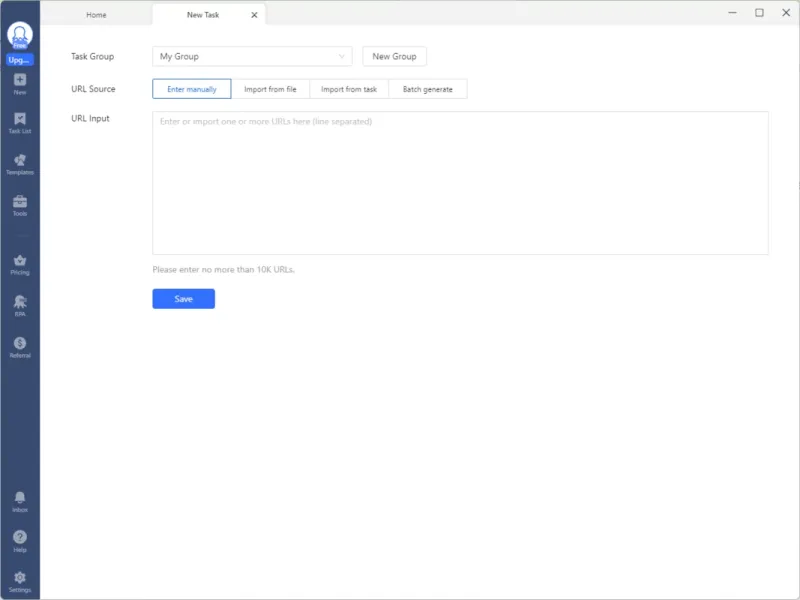Open the Pricing sidebar icon
800x600 pixels.
coord(20,265)
